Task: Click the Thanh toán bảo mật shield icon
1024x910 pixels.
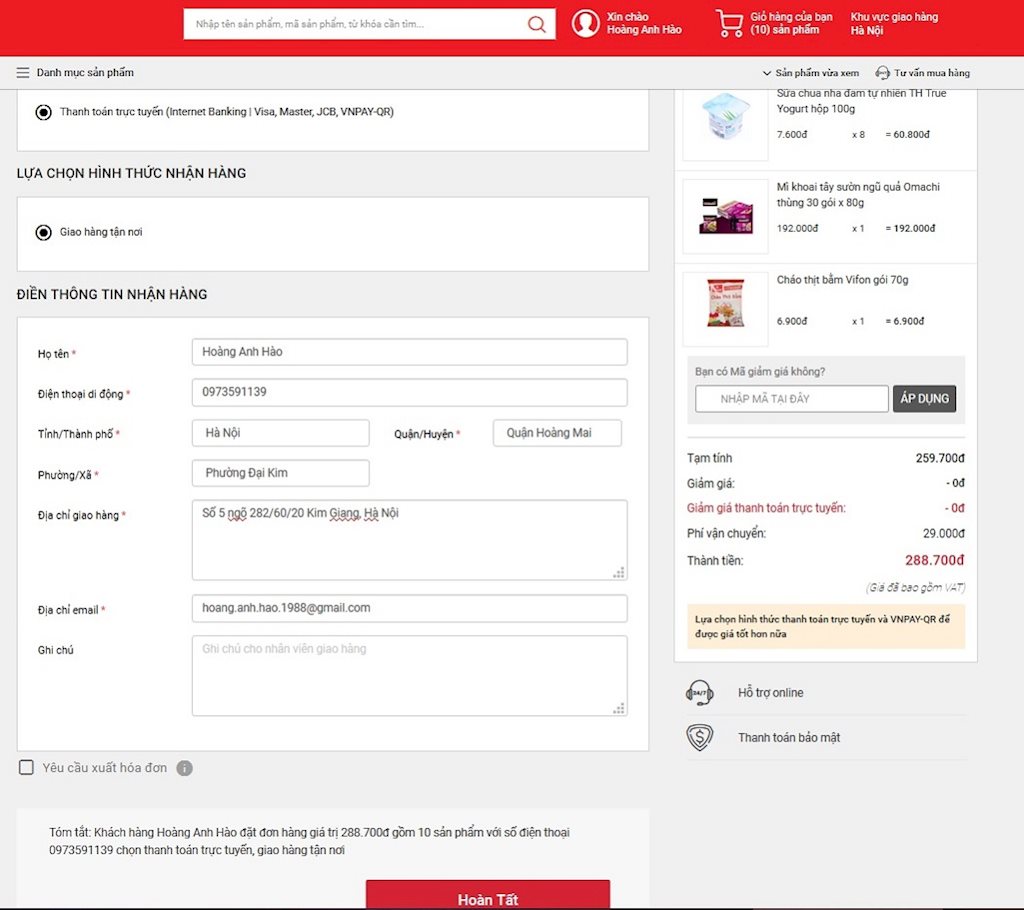Action: (x=700, y=738)
